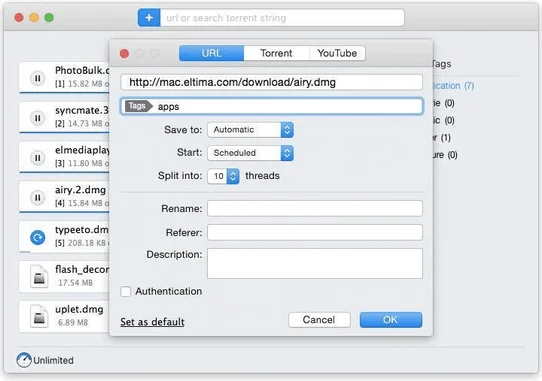Switch to the YouTube tab
Screen dimensions: 542x381
coord(337,53)
